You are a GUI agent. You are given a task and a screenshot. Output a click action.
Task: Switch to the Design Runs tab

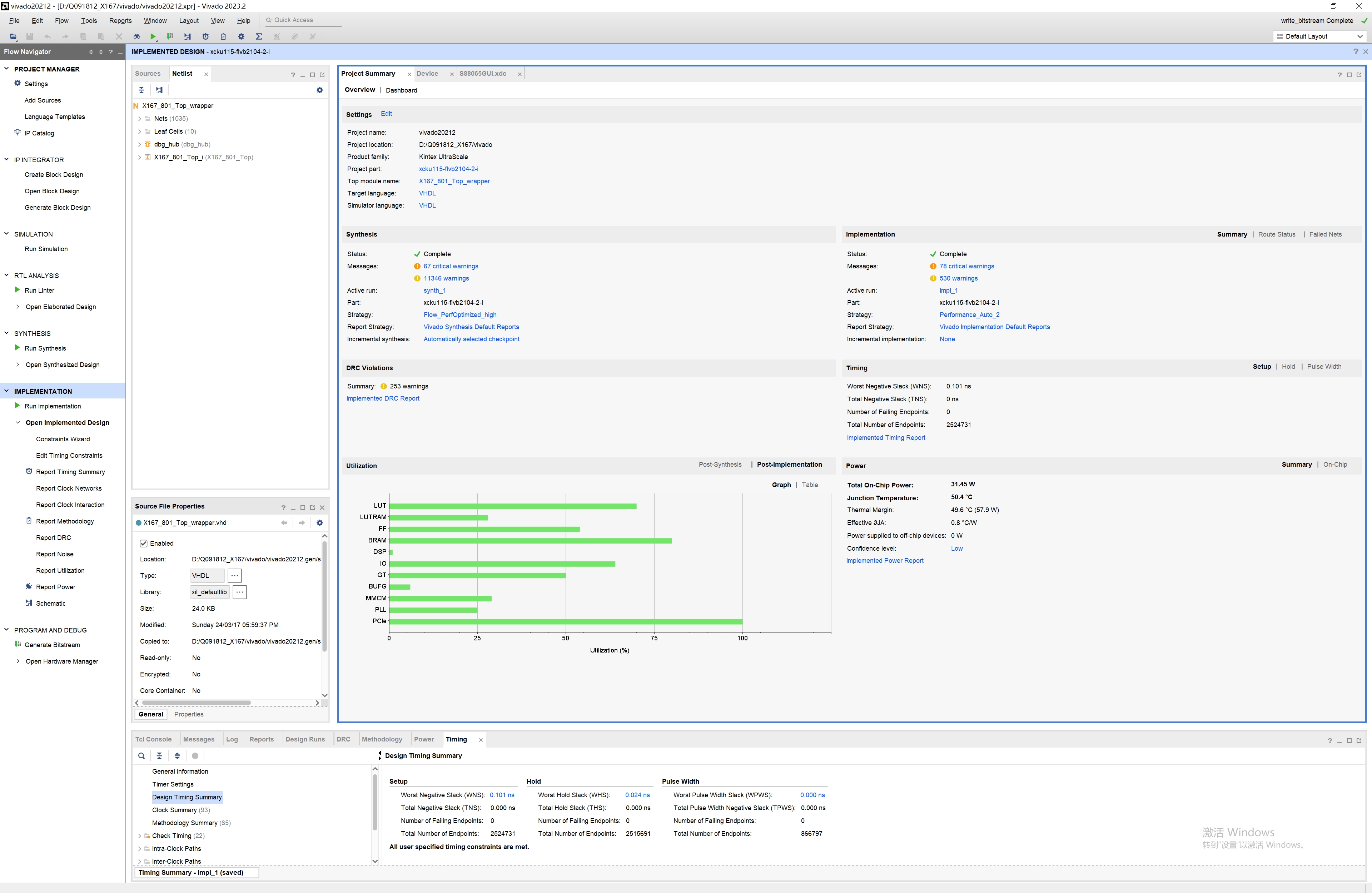[304, 739]
